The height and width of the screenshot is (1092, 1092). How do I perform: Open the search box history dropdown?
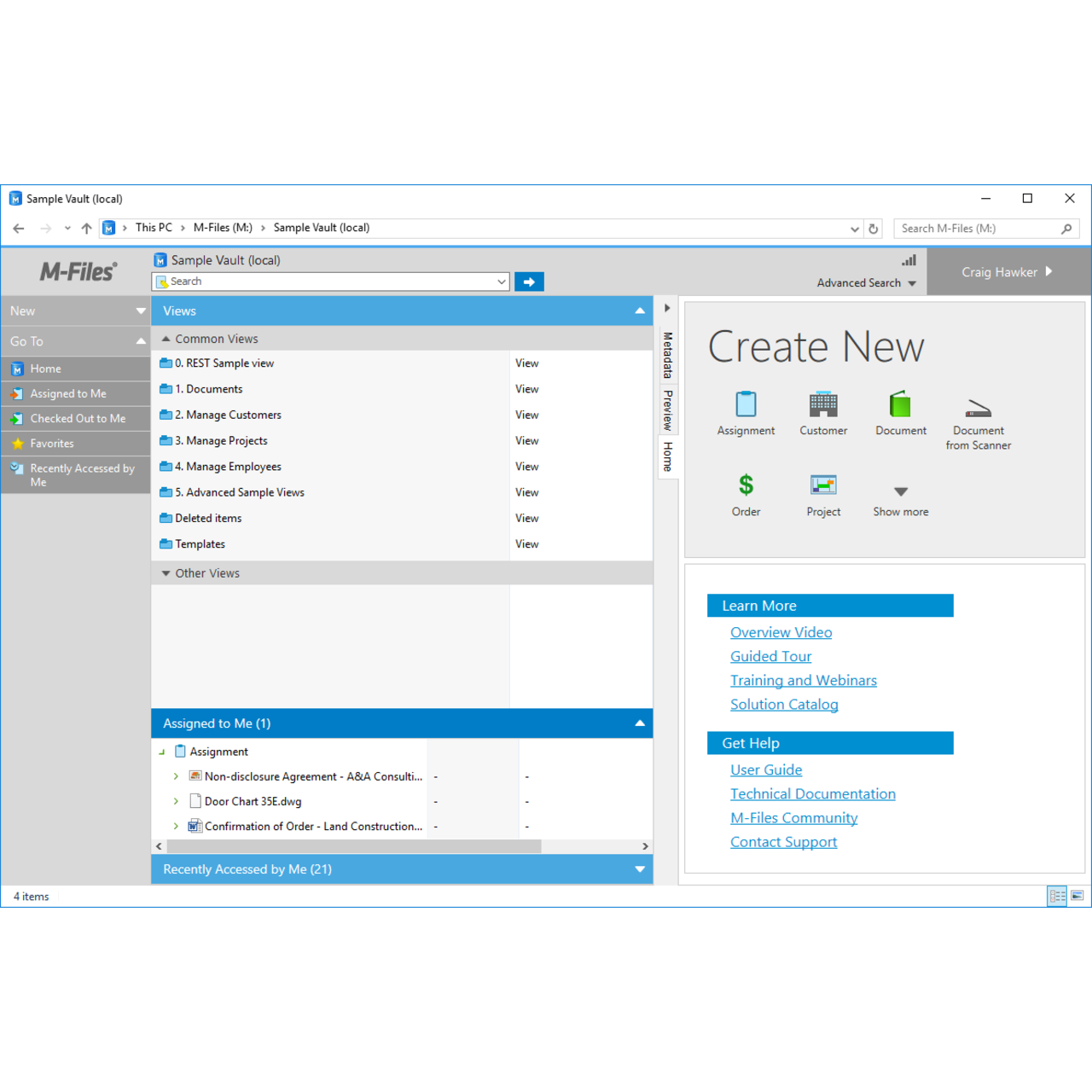pyautogui.click(x=502, y=282)
